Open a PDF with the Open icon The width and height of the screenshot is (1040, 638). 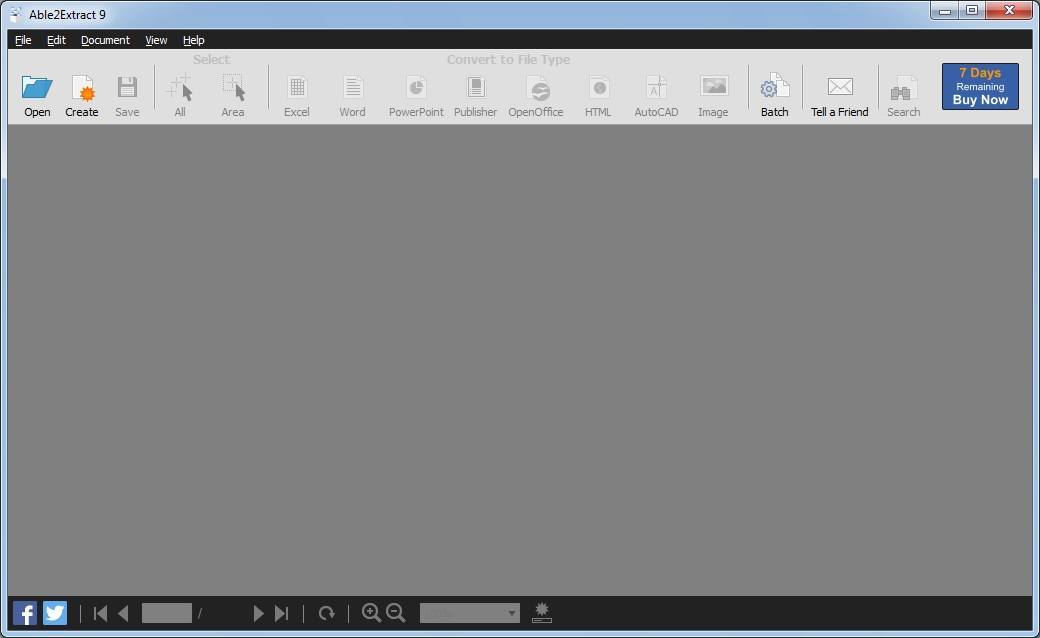36,92
